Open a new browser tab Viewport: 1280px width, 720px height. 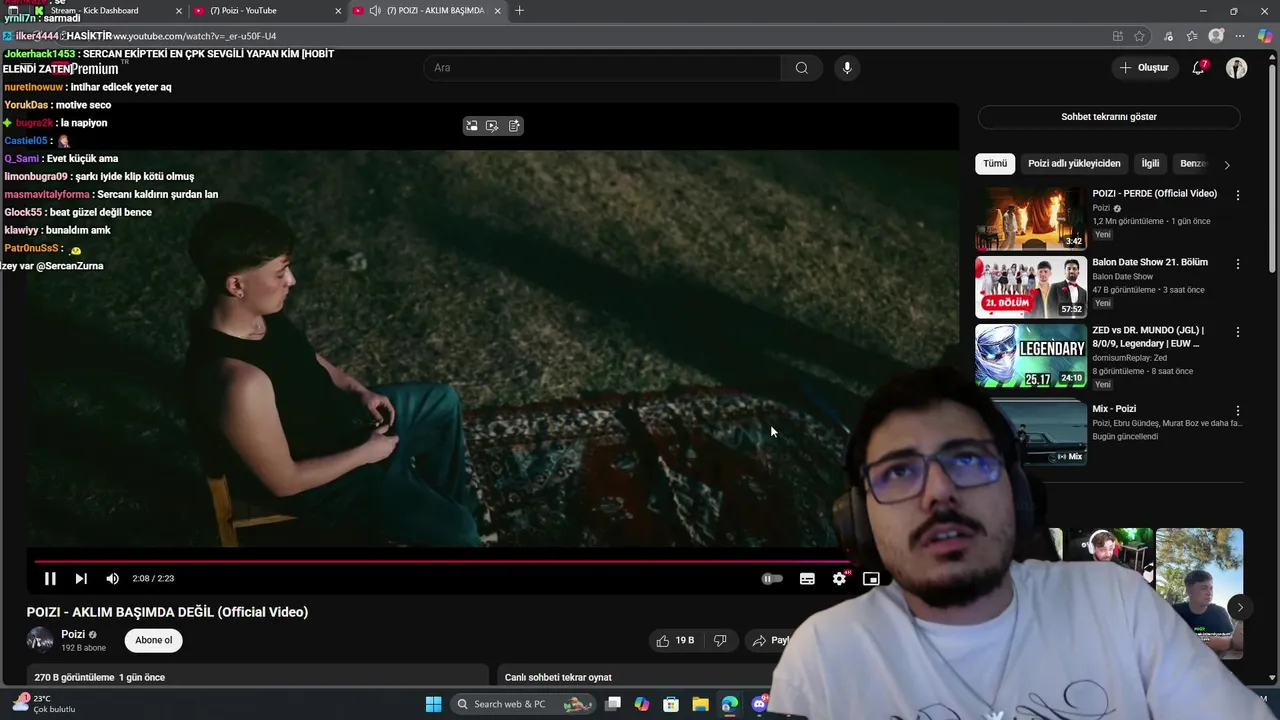point(519,11)
